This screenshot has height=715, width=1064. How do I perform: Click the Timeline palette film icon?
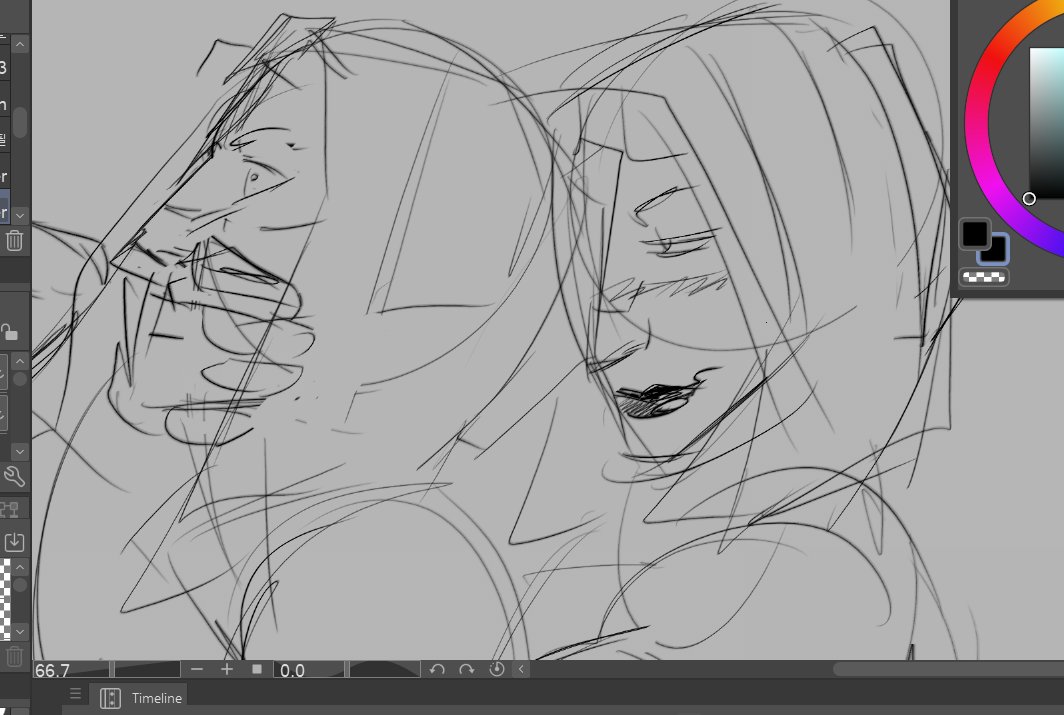110,698
